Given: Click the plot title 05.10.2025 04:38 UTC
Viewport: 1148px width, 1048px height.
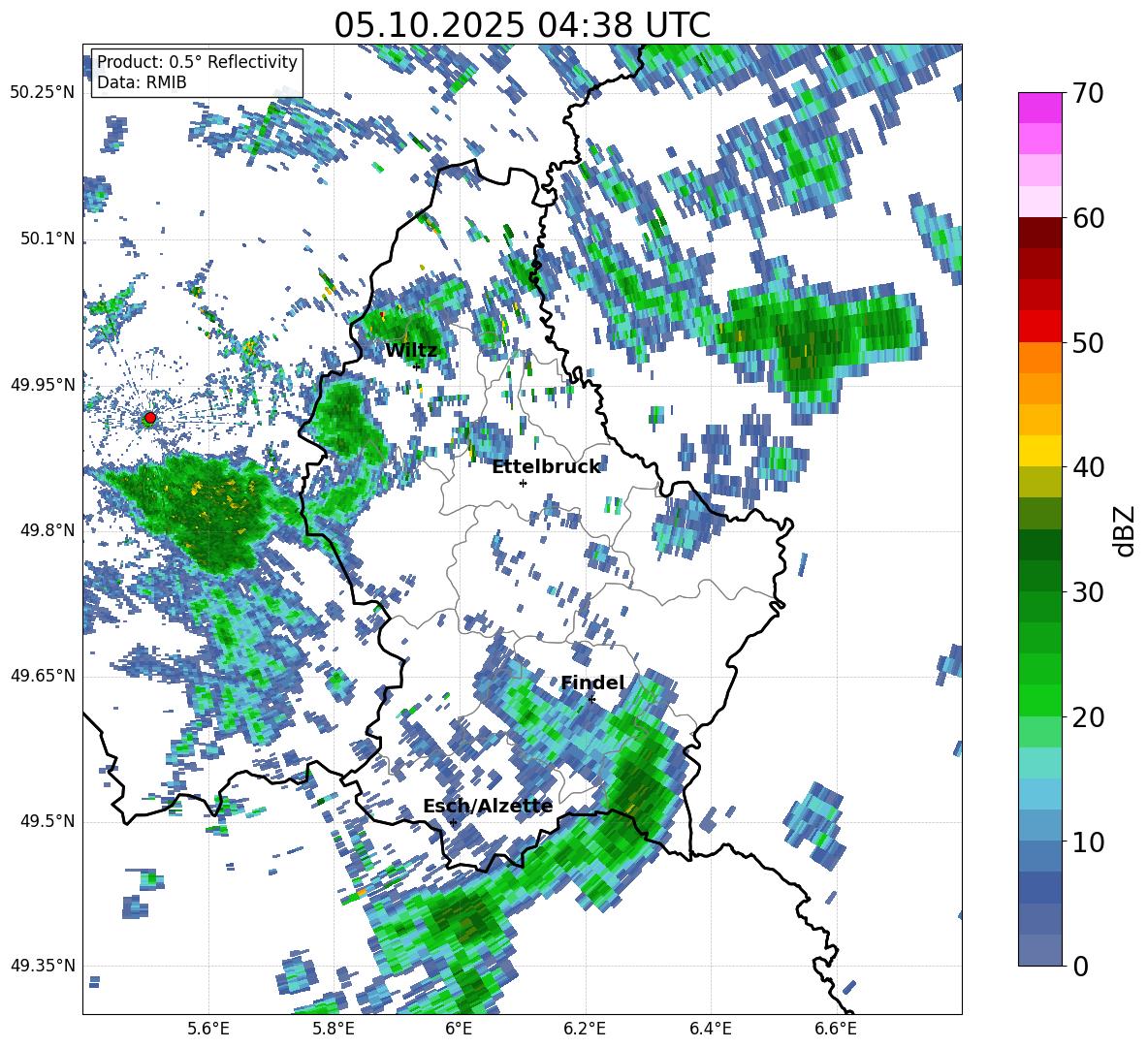Looking at the screenshot, I should (522, 25).
